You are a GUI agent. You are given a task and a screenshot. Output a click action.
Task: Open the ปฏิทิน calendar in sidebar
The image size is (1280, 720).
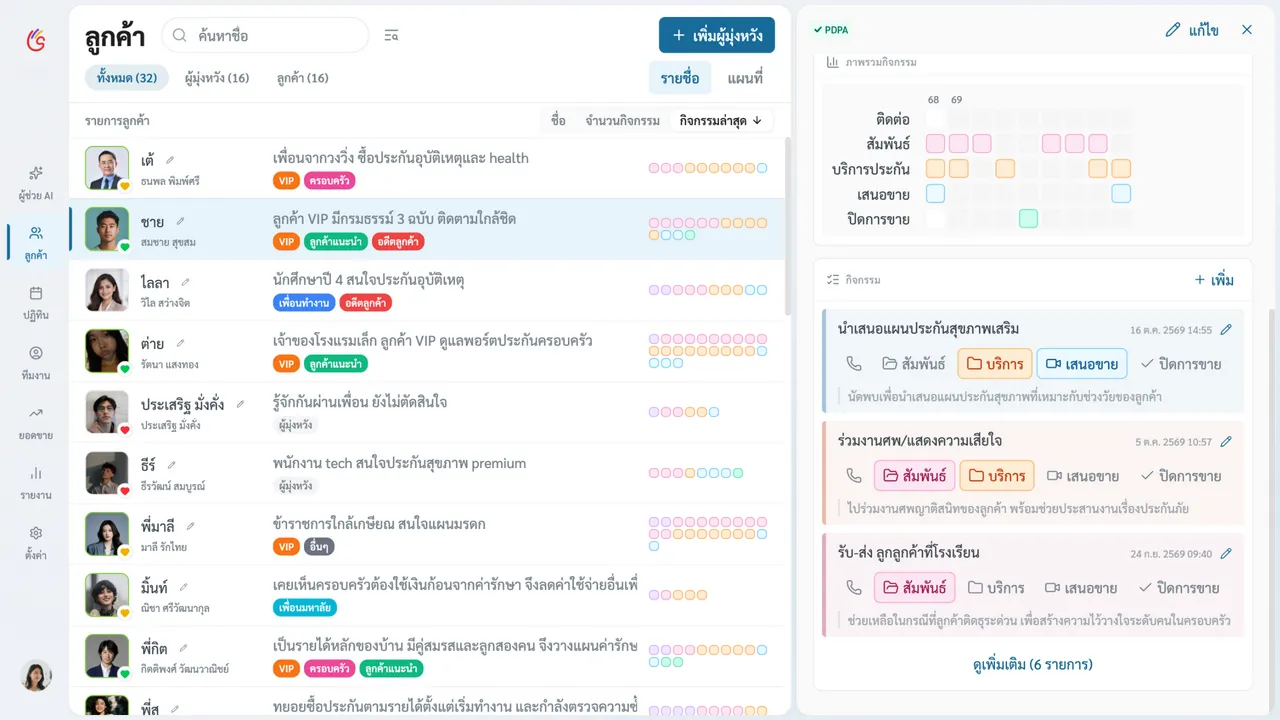click(x=36, y=301)
